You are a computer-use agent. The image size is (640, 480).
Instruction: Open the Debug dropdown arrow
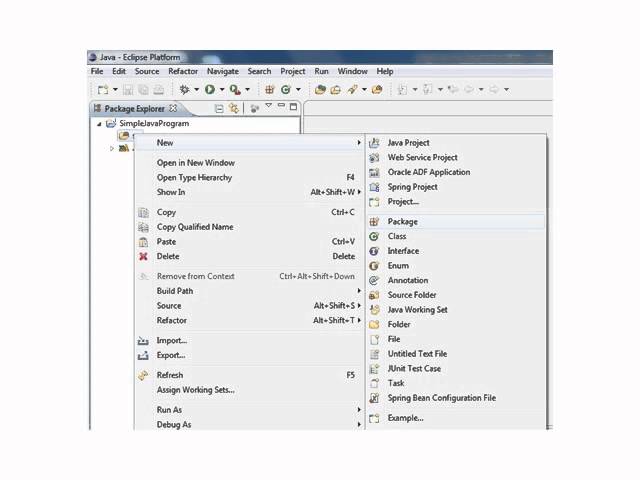[196, 89]
